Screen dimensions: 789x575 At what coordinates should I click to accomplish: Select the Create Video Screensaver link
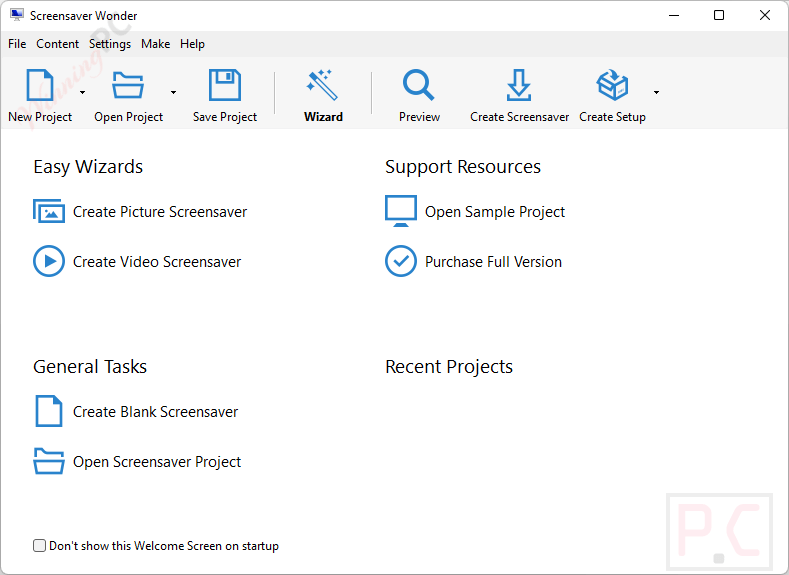[x=157, y=262]
